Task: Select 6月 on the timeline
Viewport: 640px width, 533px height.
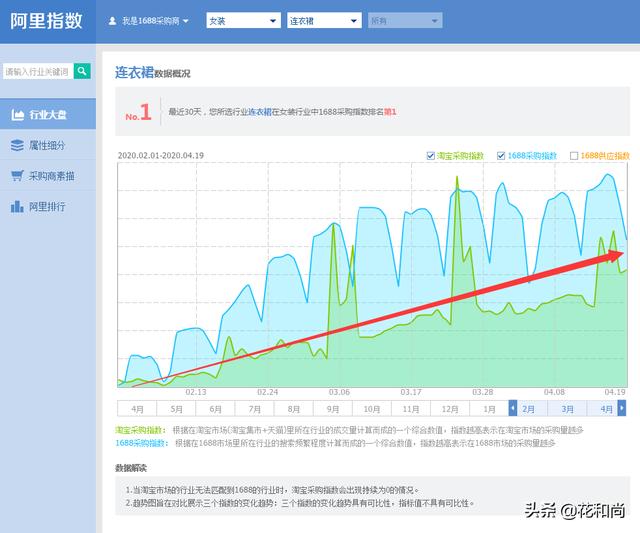Action: click(216, 409)
